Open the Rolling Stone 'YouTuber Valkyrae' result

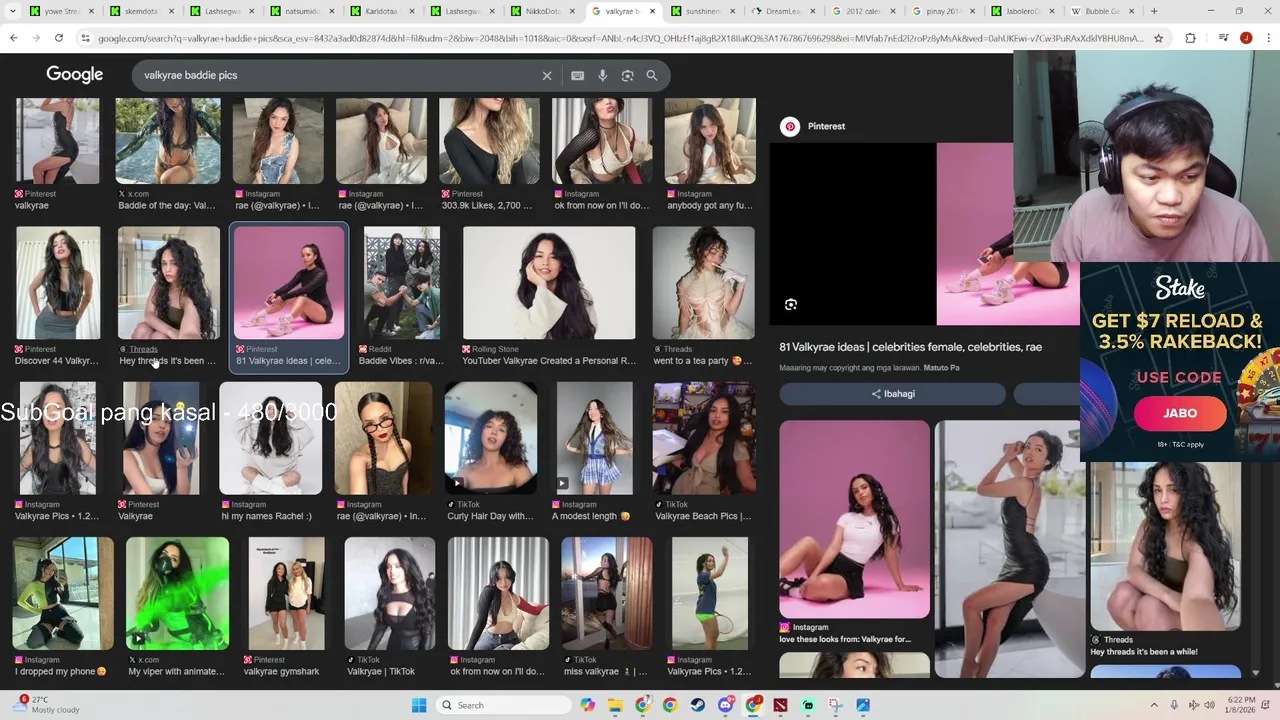pyautogui.click(x=549, y=296)
